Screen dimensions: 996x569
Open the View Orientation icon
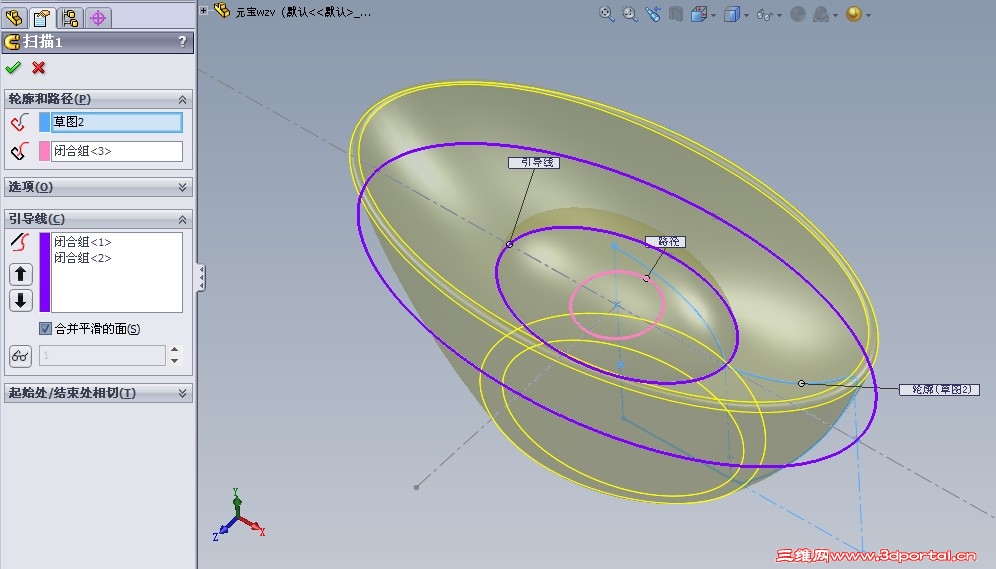click(x=699, y=14)
